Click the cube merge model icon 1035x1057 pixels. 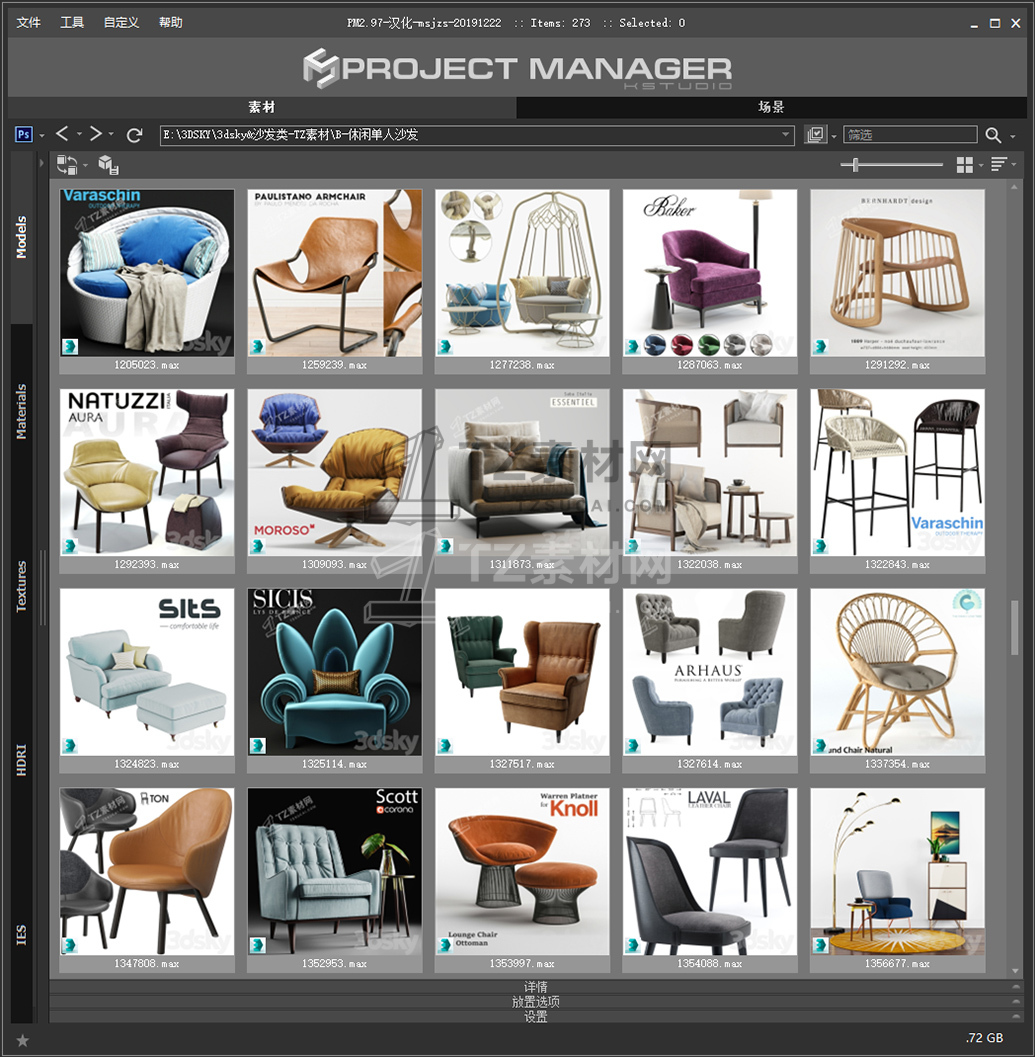(108, 164)
